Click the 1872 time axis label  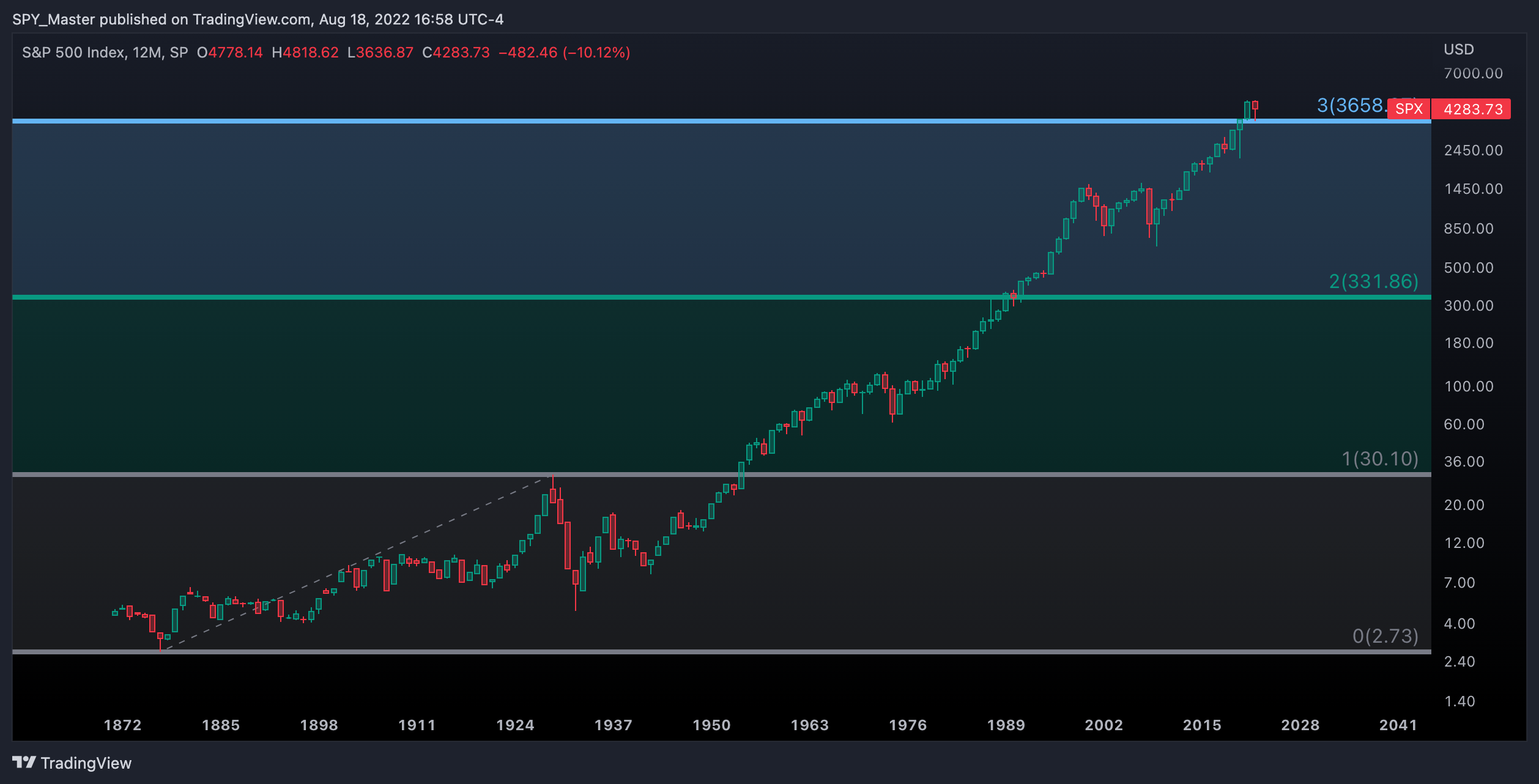point(122,725)
